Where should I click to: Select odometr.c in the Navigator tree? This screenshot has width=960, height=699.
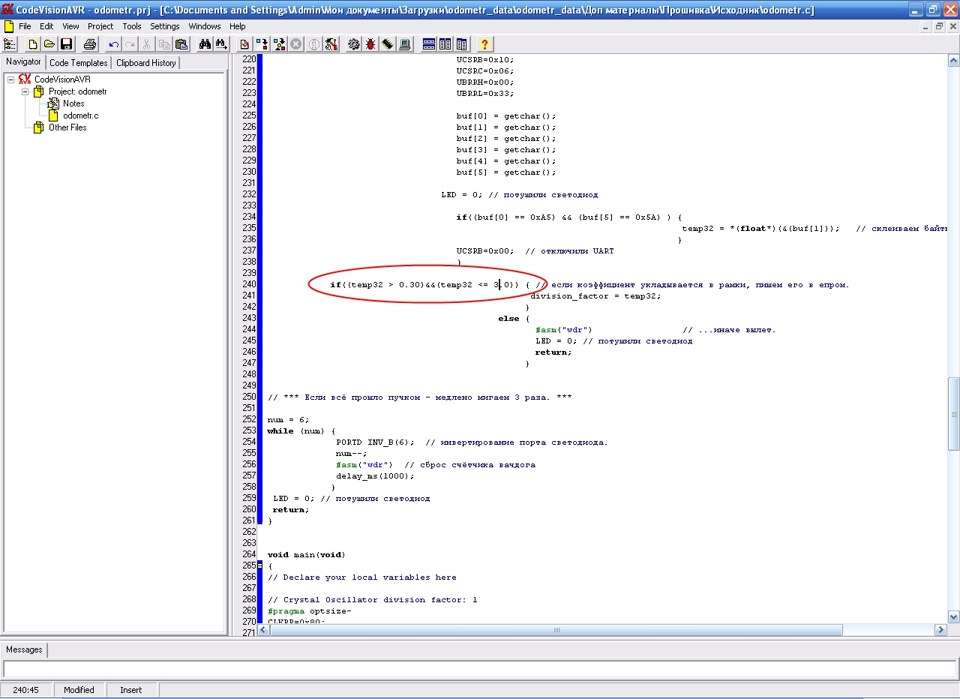pos(80,115)
